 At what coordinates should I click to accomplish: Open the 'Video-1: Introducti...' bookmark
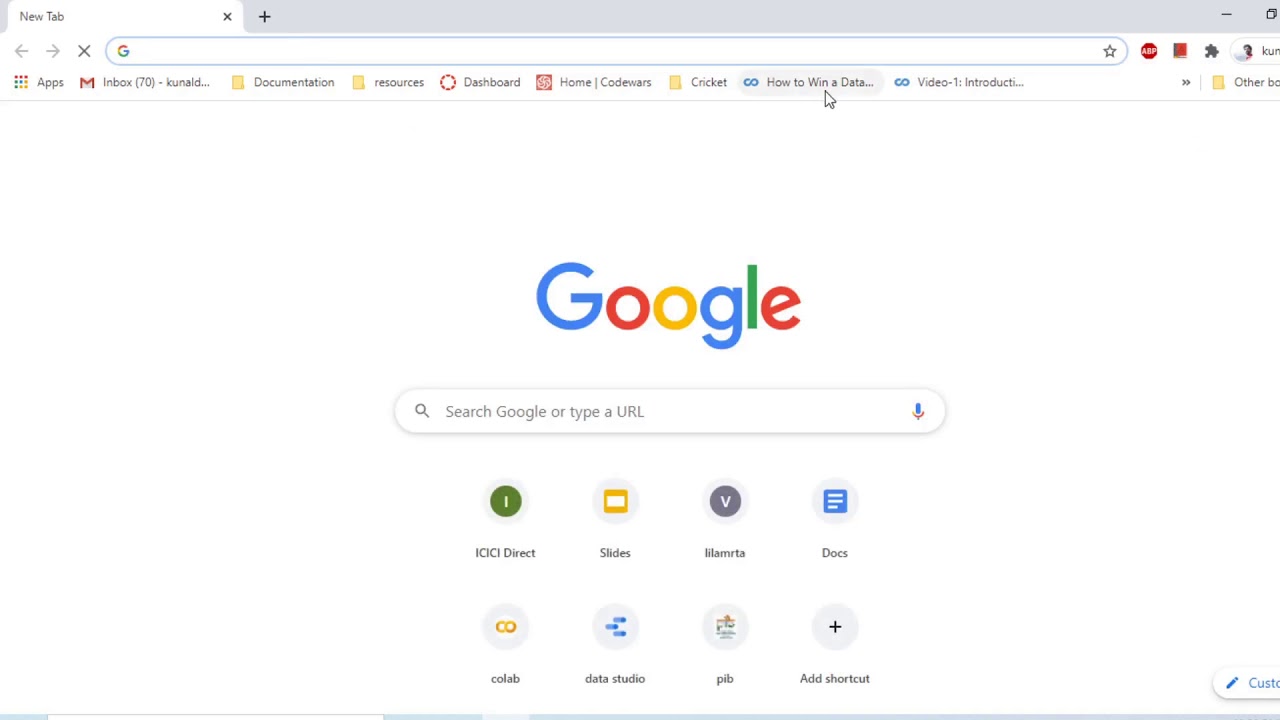click(959, 82)
